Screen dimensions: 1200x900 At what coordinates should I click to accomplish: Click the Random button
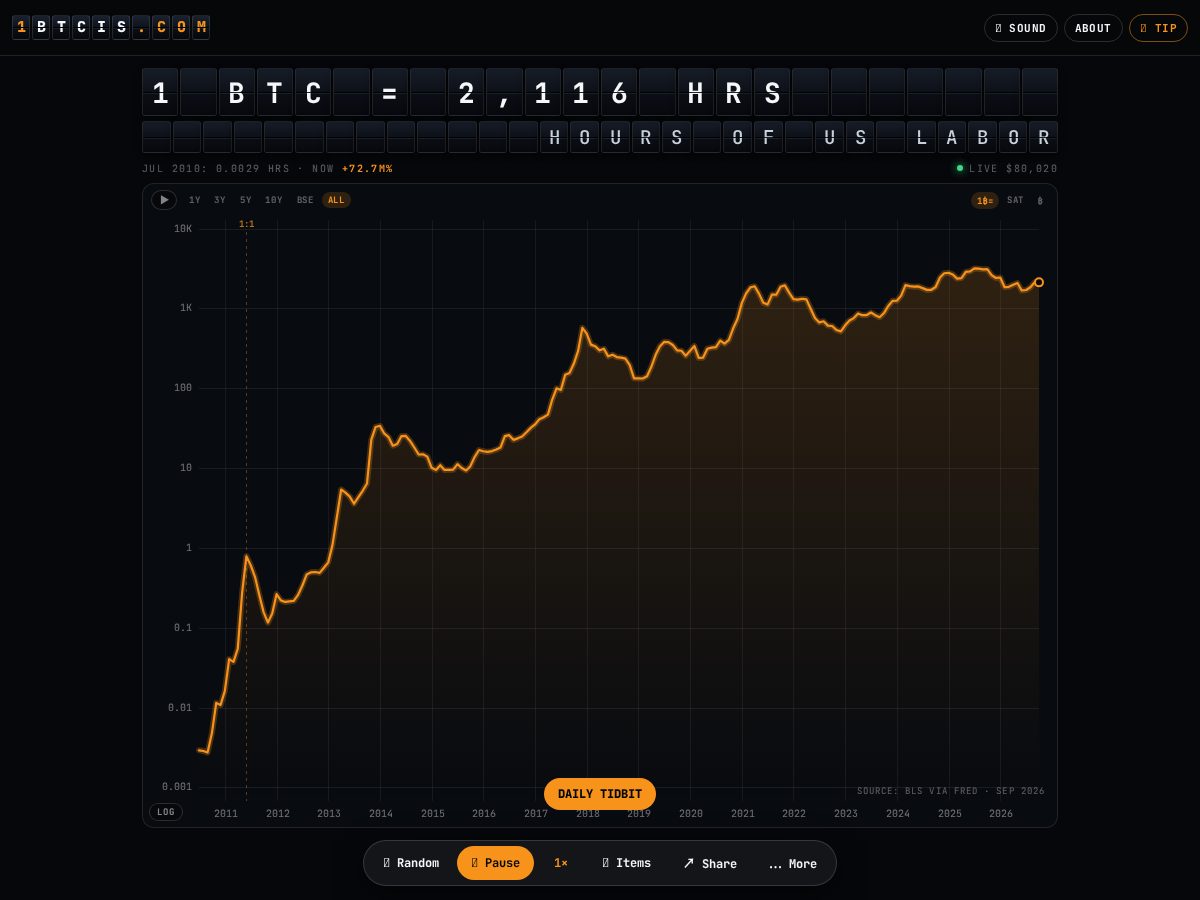(411, 863)
